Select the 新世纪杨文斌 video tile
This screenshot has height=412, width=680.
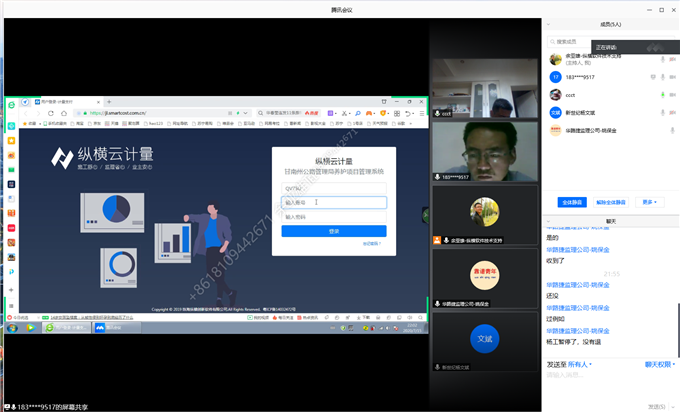pyautogui.click(x=485, y=342)
